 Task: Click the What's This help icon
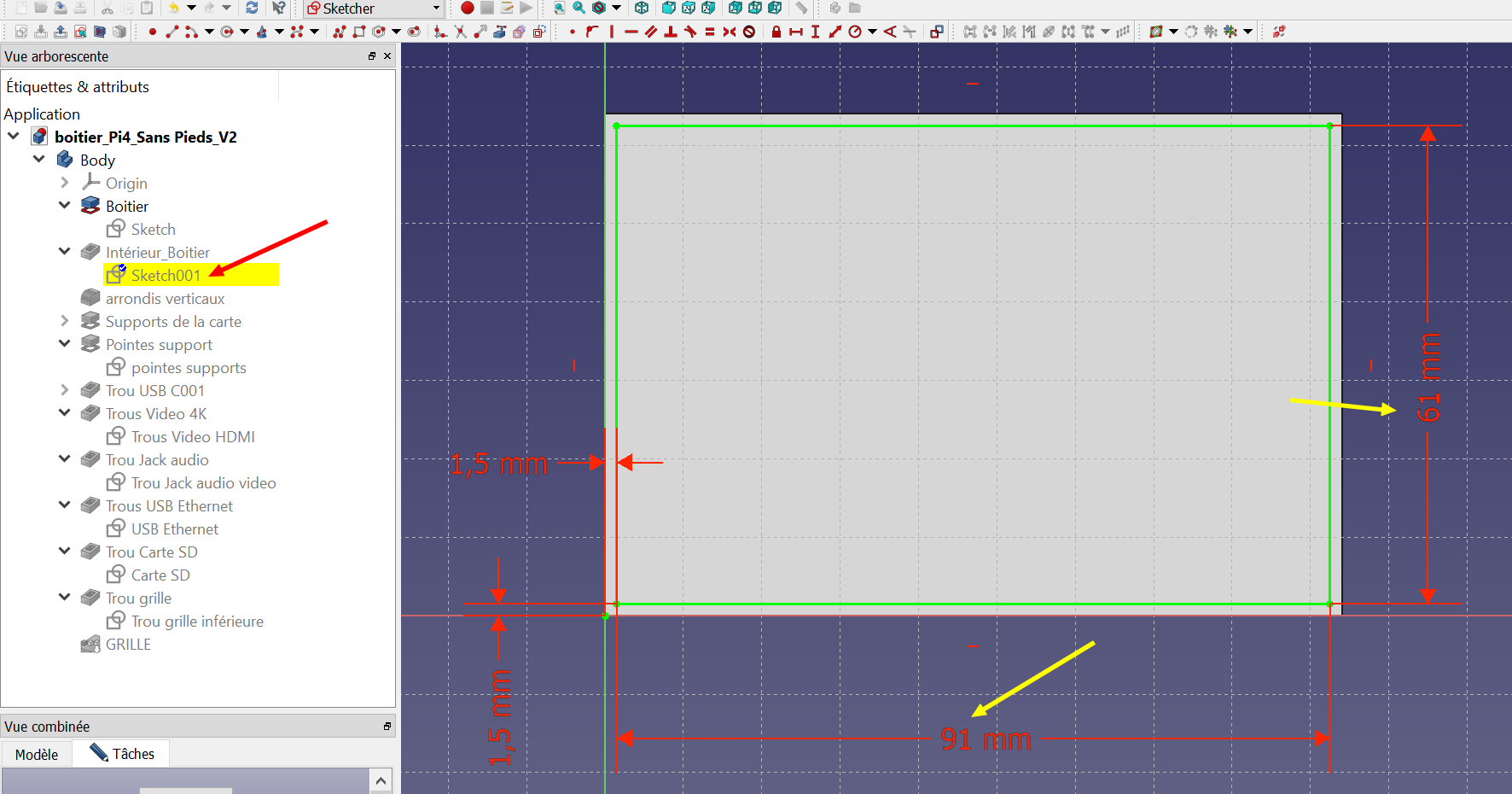279,8
